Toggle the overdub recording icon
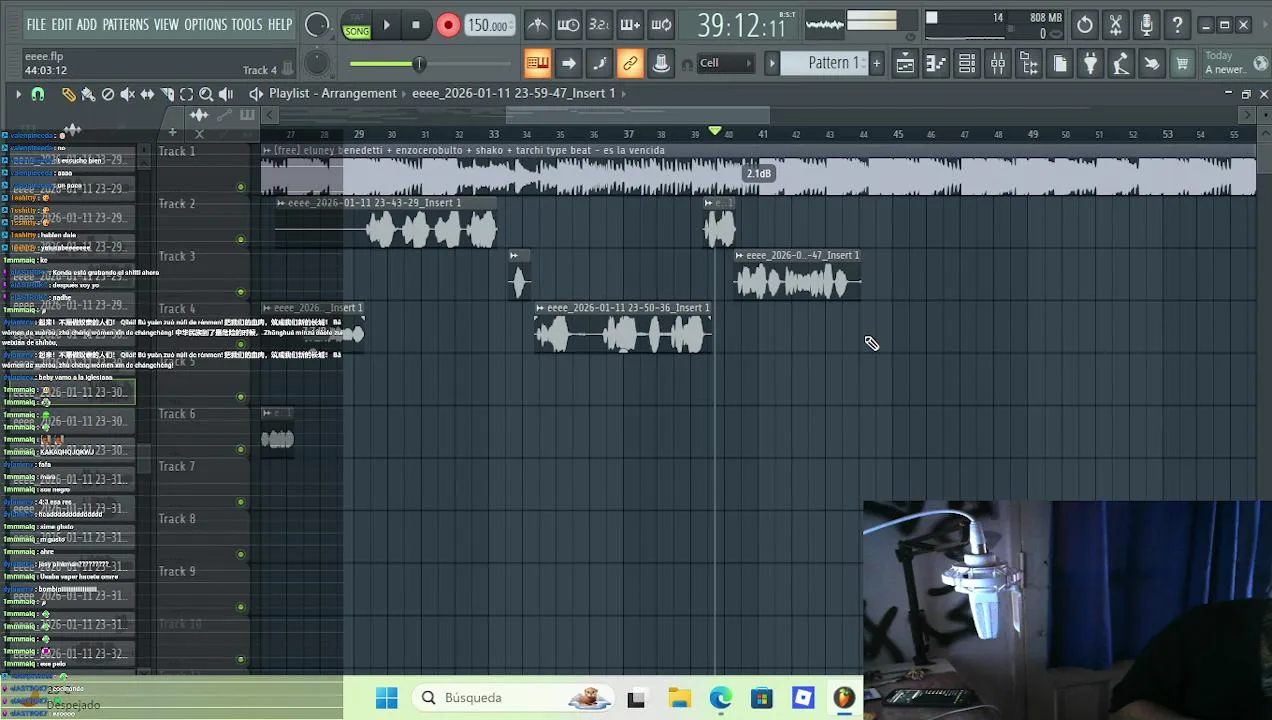This screenshot has width=1272, height=720. click(630, 25)
